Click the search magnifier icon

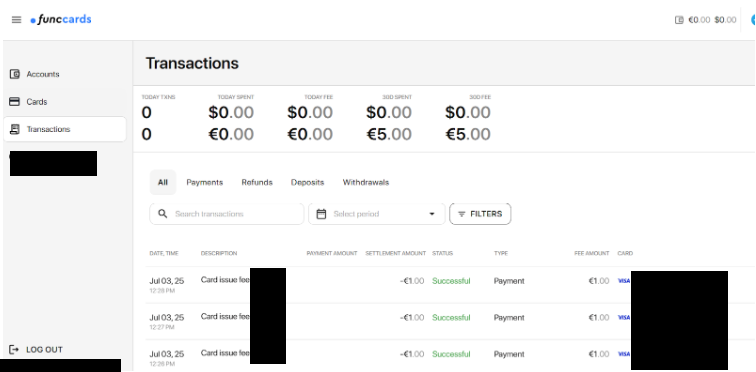point(162,213)
